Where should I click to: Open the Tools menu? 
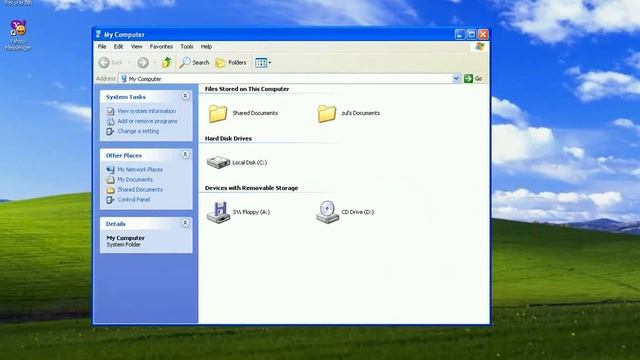click(187, 47)
